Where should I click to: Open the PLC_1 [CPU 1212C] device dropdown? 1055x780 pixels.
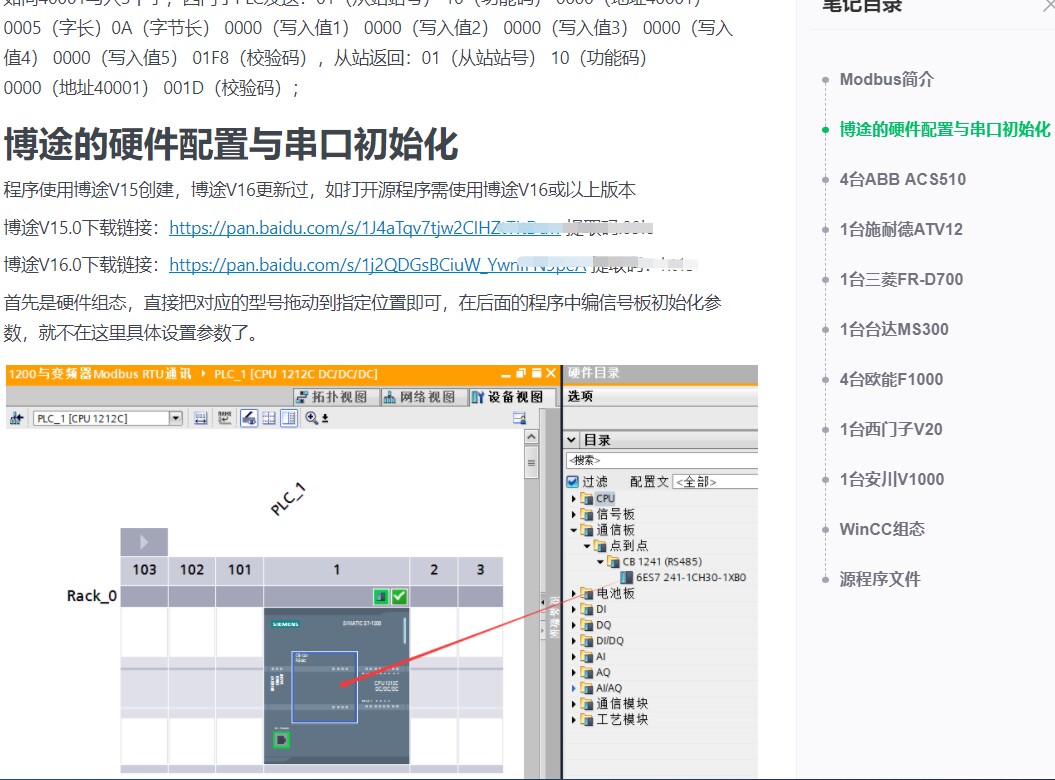[x=176, y=419]
